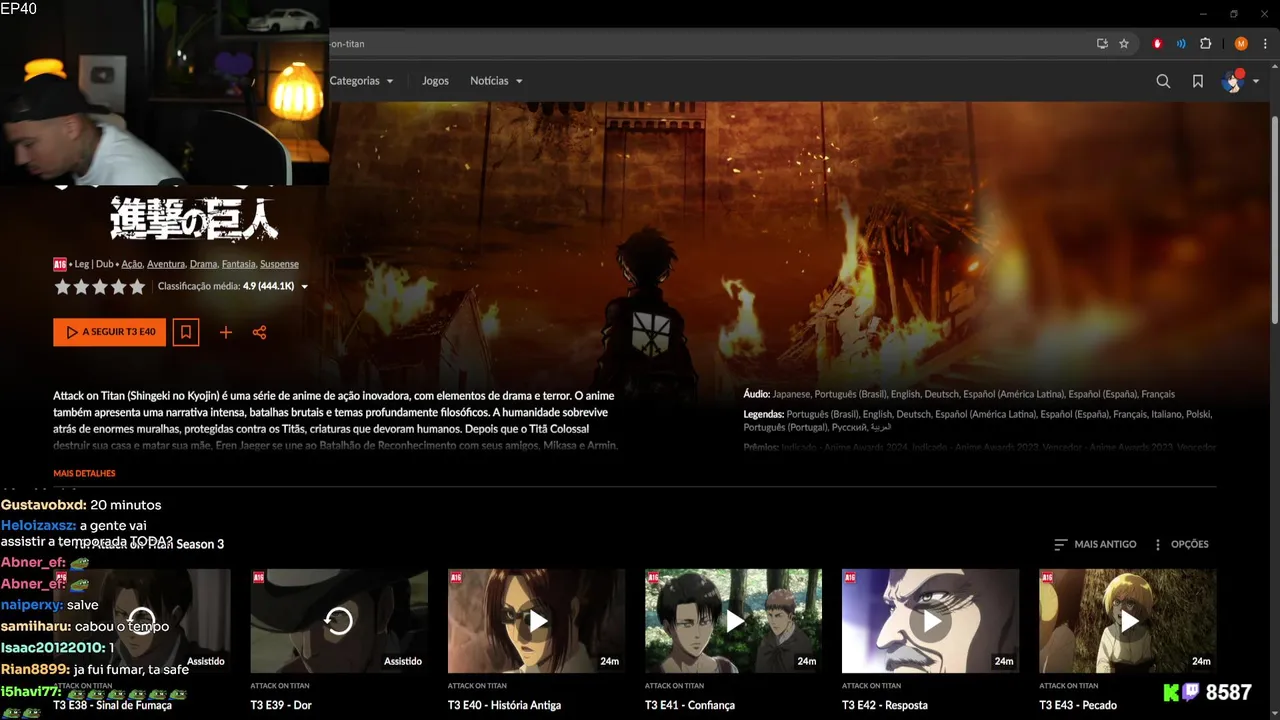The image size is (1280, 720).
Task: Open the red ad blocker extension
Action: [1158, 44]
